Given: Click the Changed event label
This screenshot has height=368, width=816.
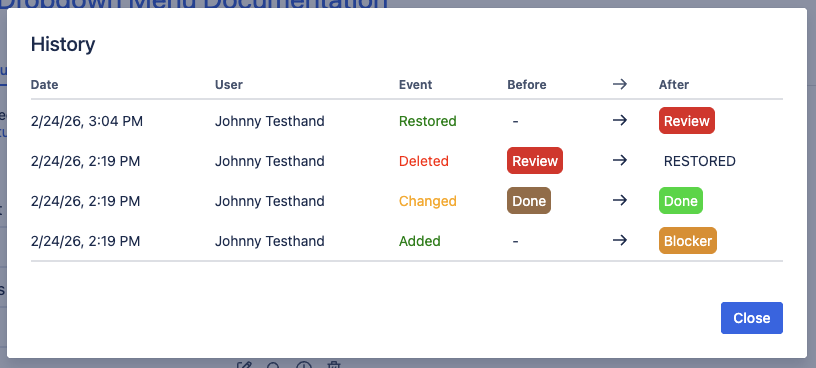Looking at the screenshot, I should [x=428, y=201].
